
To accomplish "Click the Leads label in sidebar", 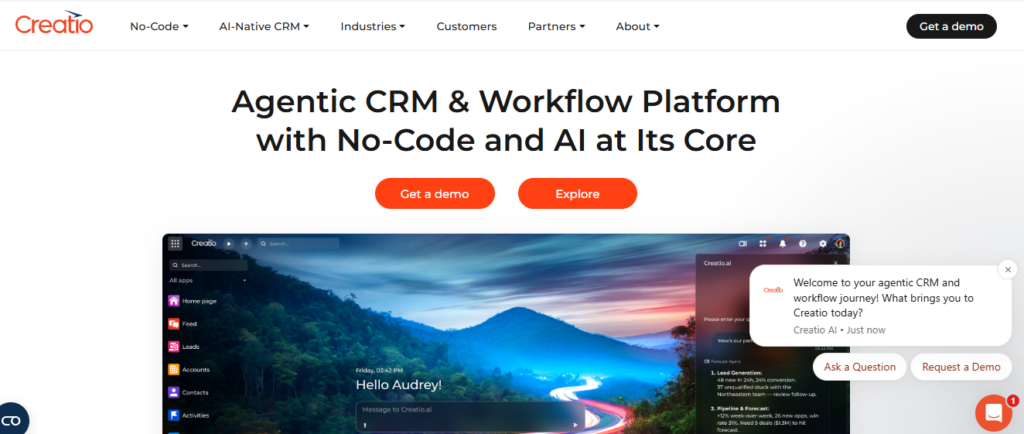I will (191, 347).
